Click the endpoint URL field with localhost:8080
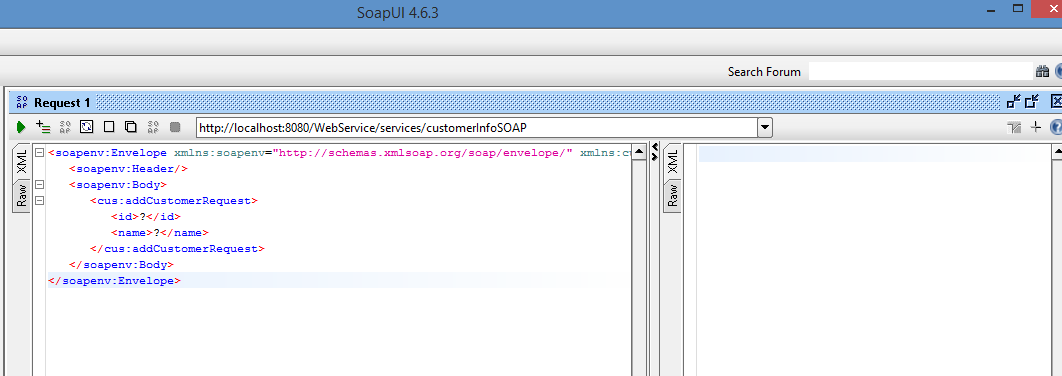 point(477,127)
